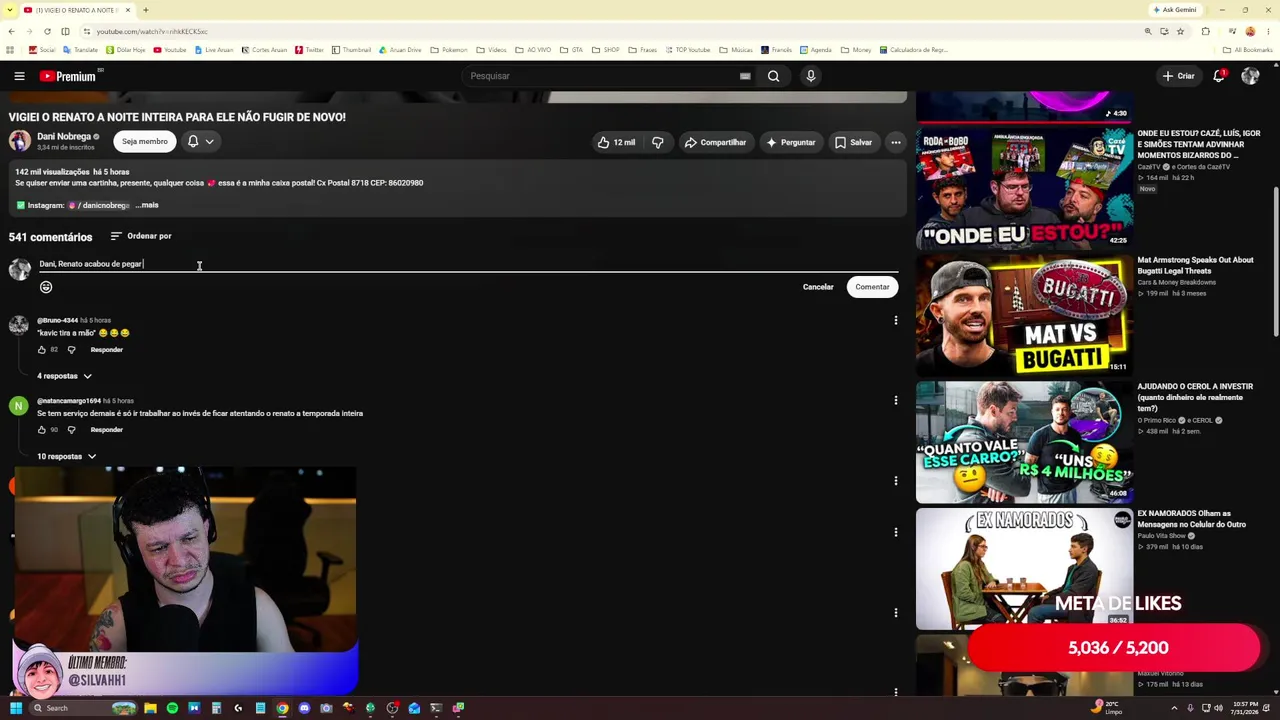
Task: Open the Translate bookmark
Action: (x=81, y=50)
